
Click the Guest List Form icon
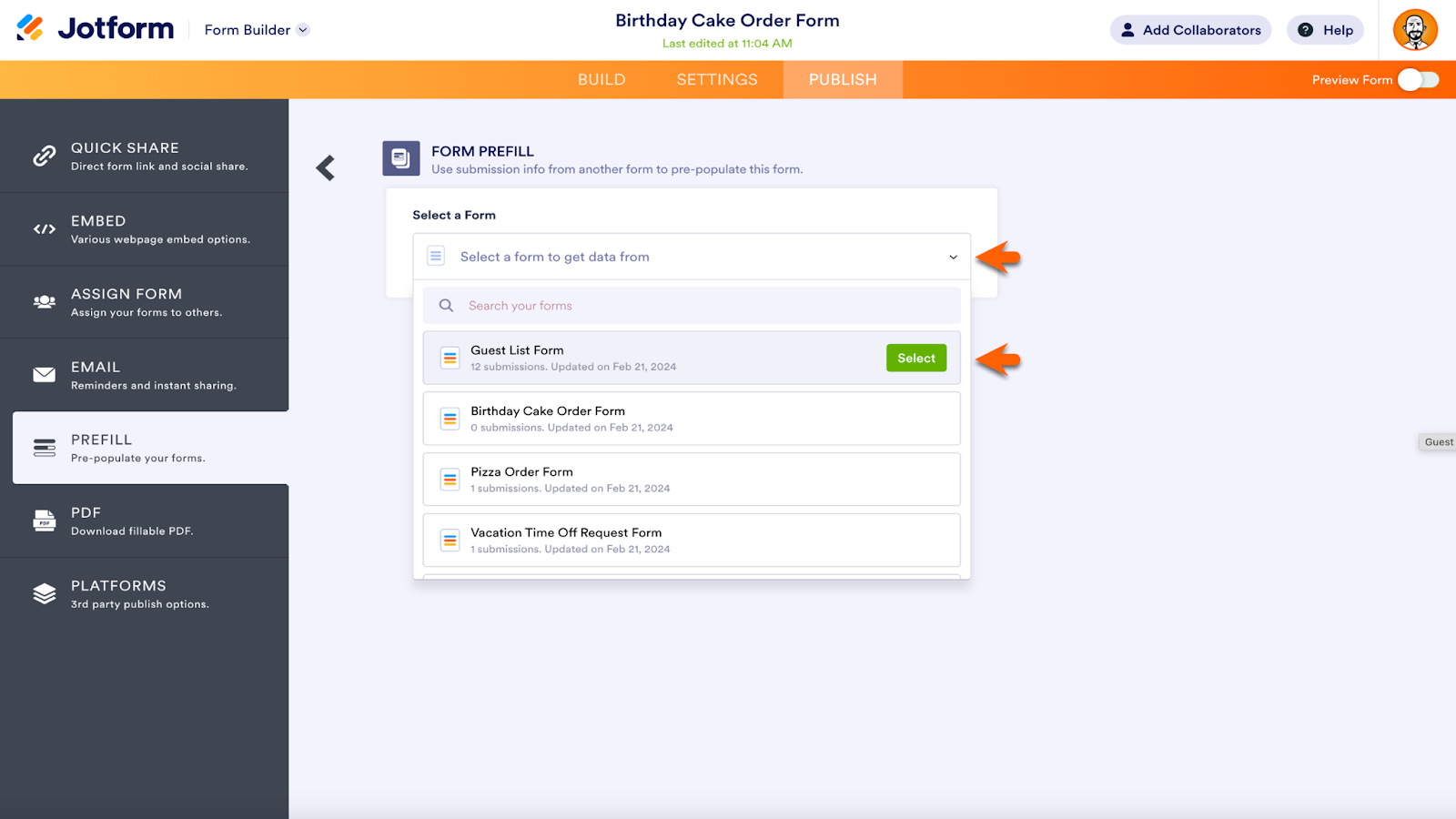(x=450, y=359)
